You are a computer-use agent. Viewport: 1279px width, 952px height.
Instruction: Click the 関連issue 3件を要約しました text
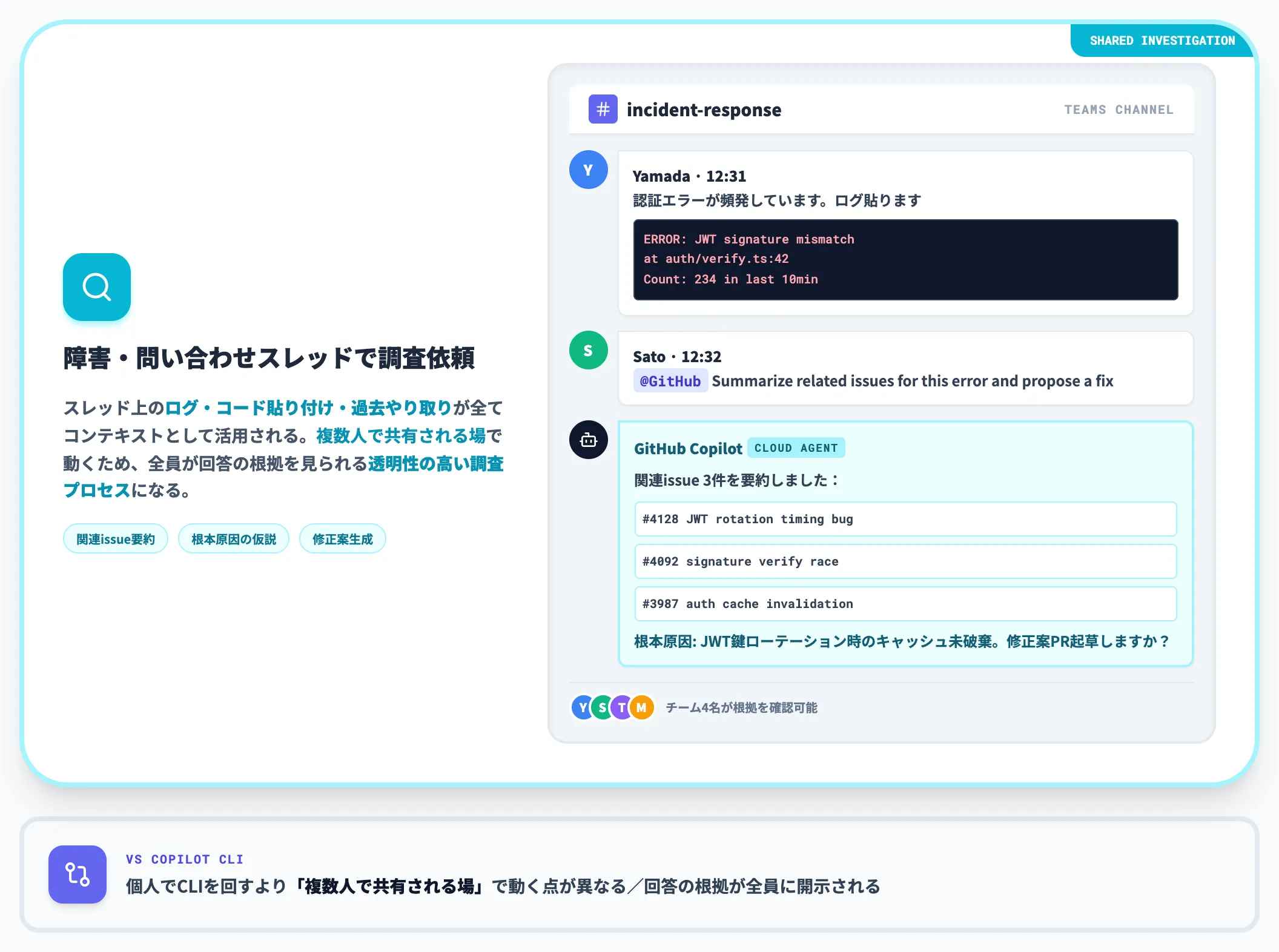(736, 480)
